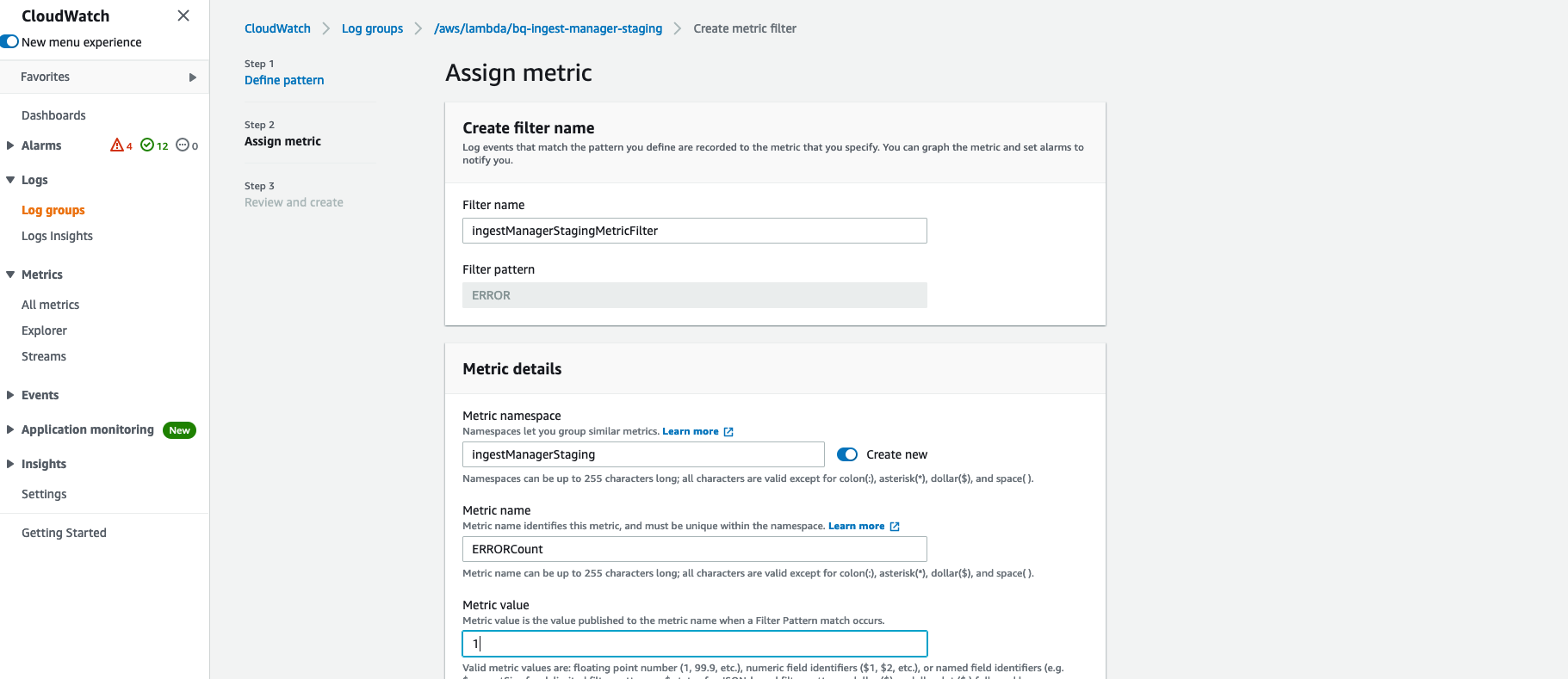Open the Log groups breadcrumb link
The image size is (1568, 679).
point(372,28)
